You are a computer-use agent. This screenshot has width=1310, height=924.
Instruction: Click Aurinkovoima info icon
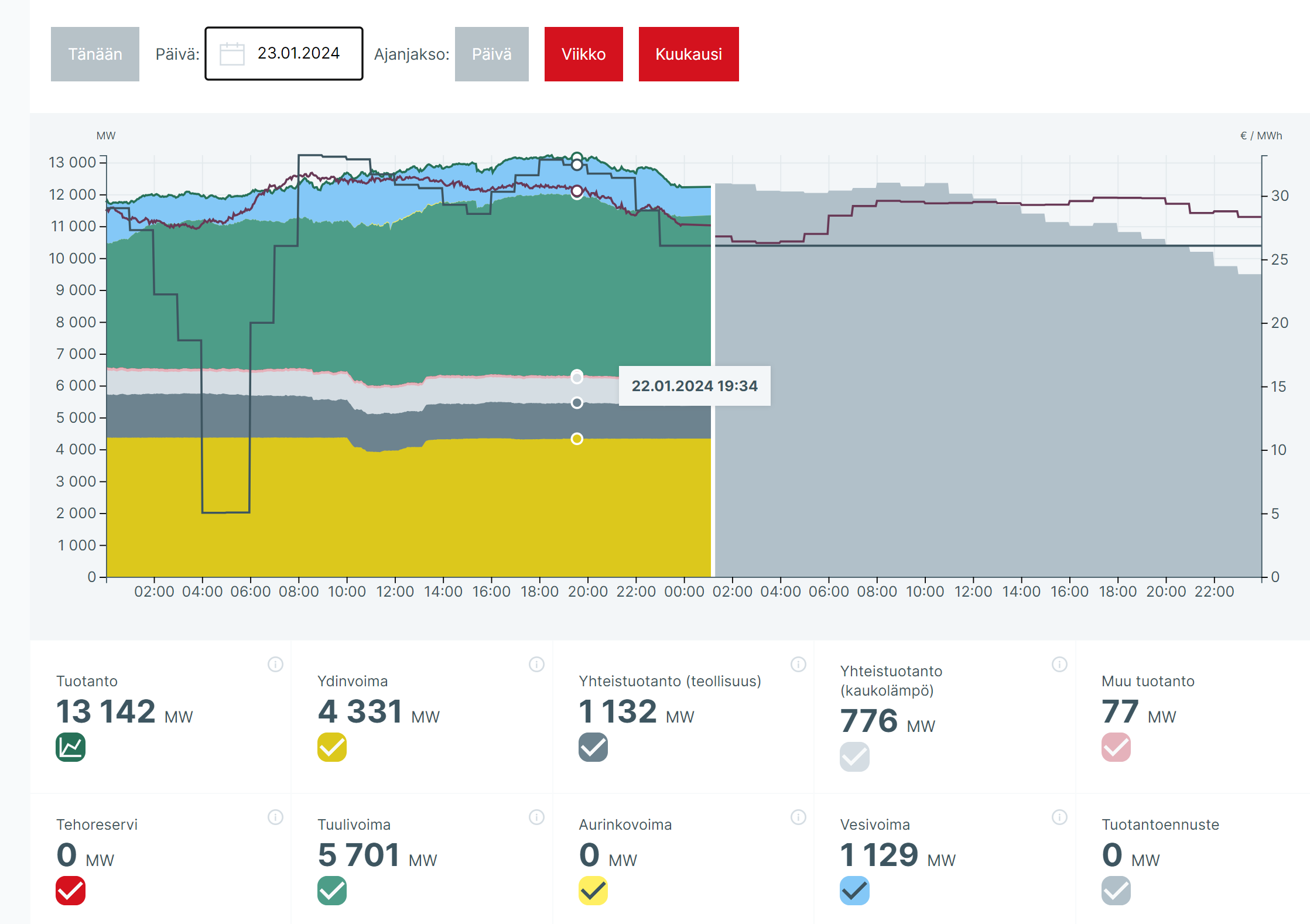pos(798,817)
